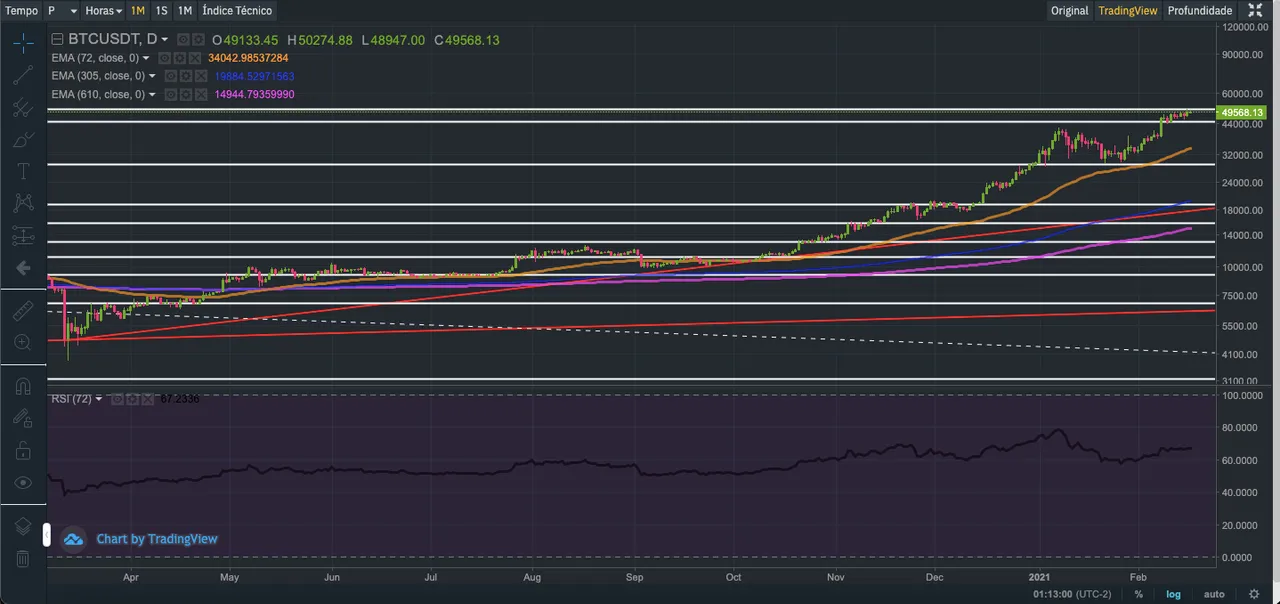Open the Chart by TradingView link
This screenshot has width=1280, height=604.
(x=157, y=539)
